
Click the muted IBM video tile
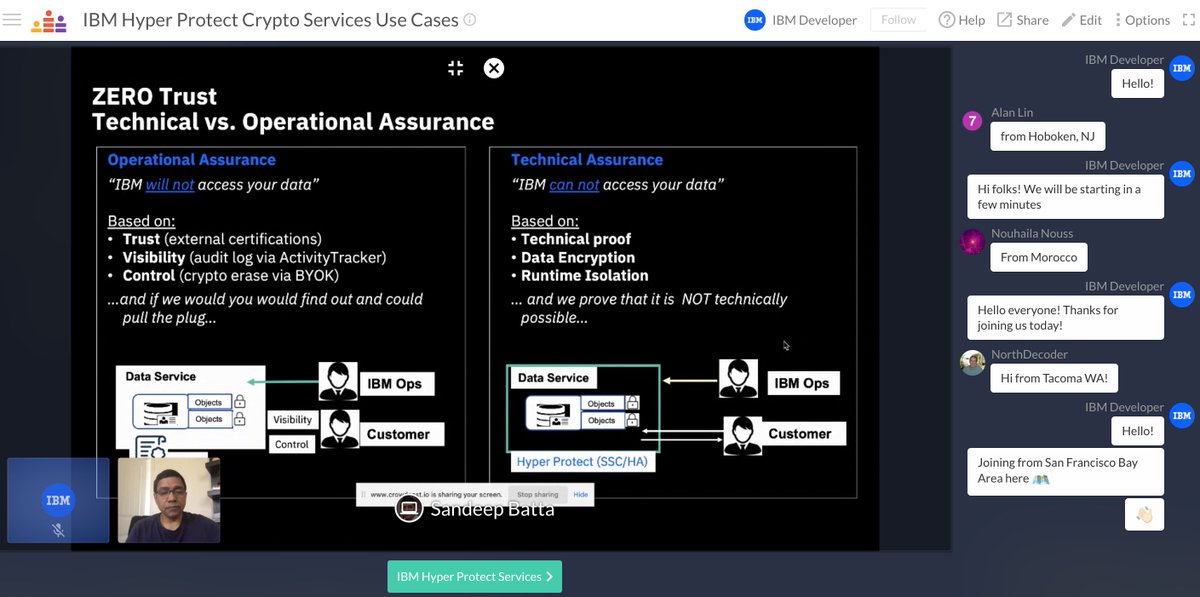[58, 500]
